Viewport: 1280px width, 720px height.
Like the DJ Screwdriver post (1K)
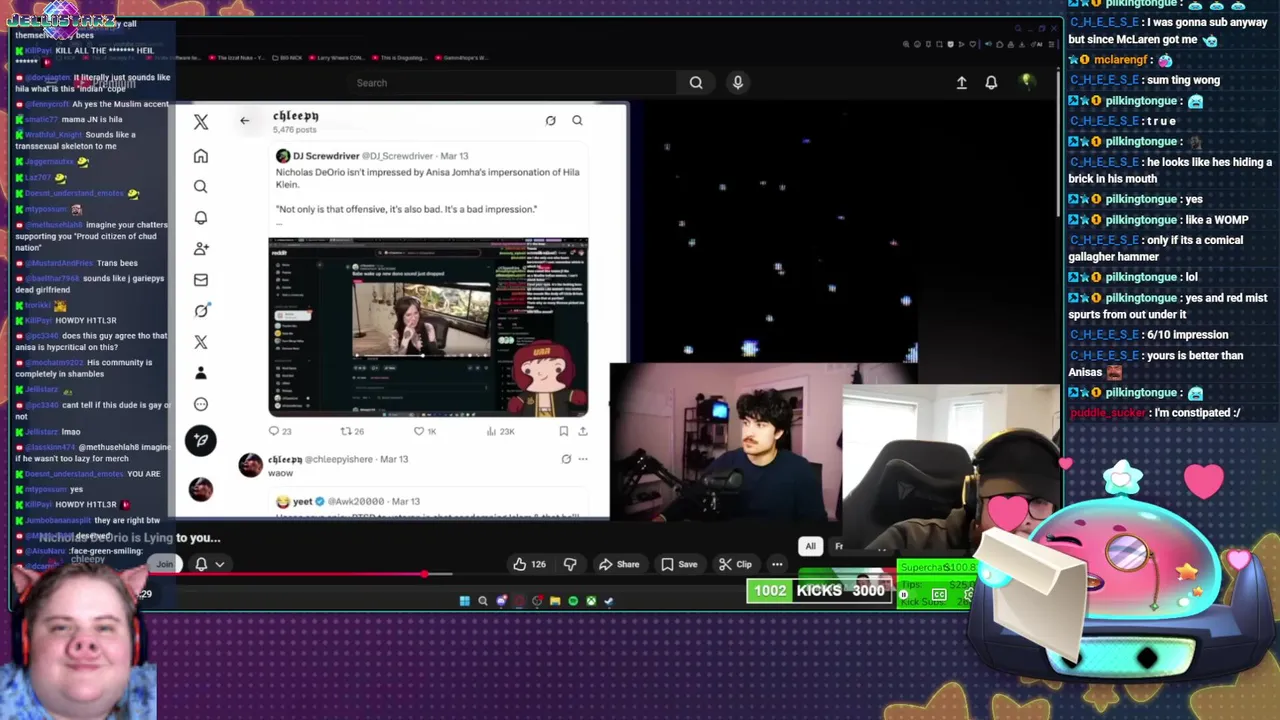425,431
